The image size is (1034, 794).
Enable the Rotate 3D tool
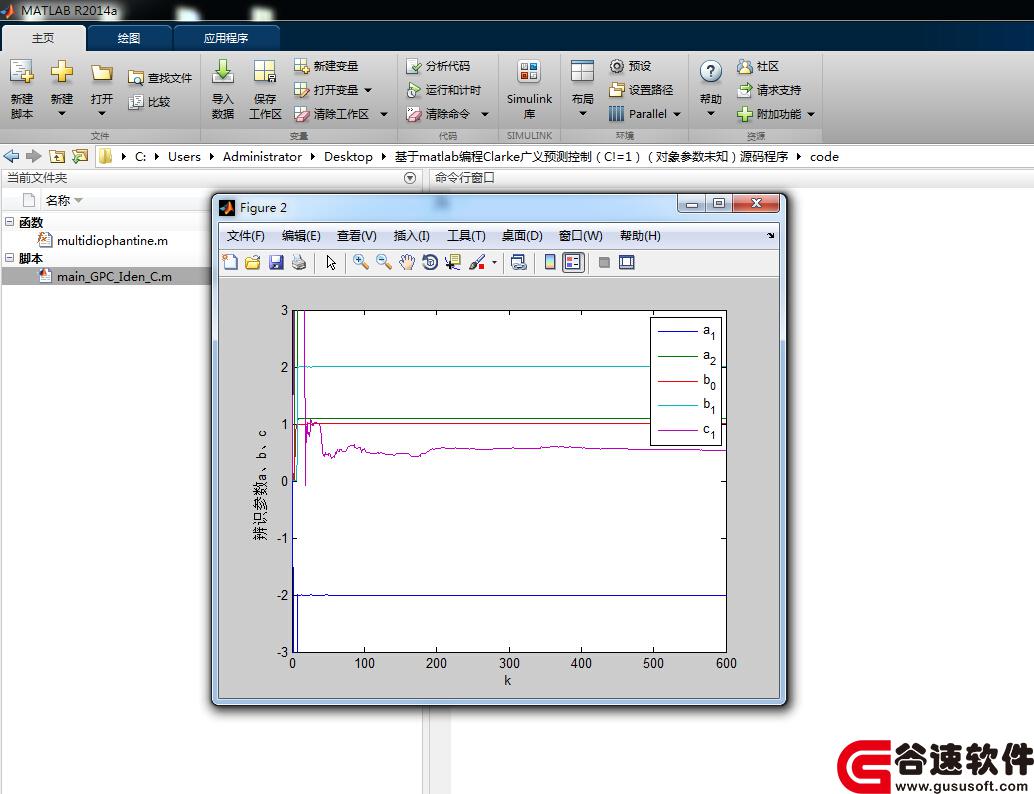point(430,262)
